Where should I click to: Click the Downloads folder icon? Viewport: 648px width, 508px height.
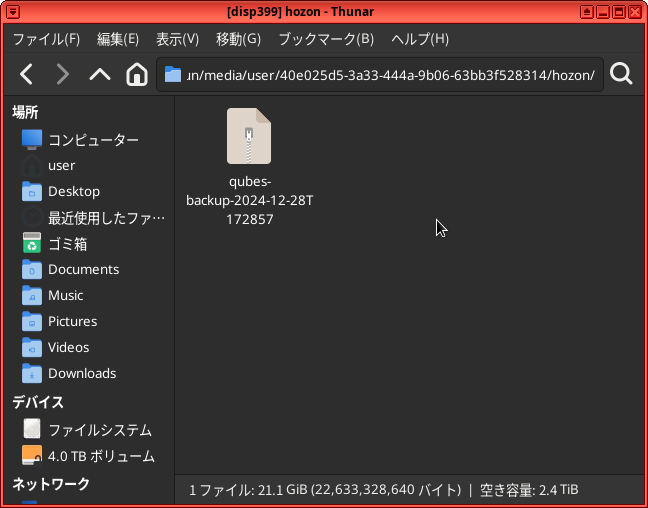[x=32, y=373]
